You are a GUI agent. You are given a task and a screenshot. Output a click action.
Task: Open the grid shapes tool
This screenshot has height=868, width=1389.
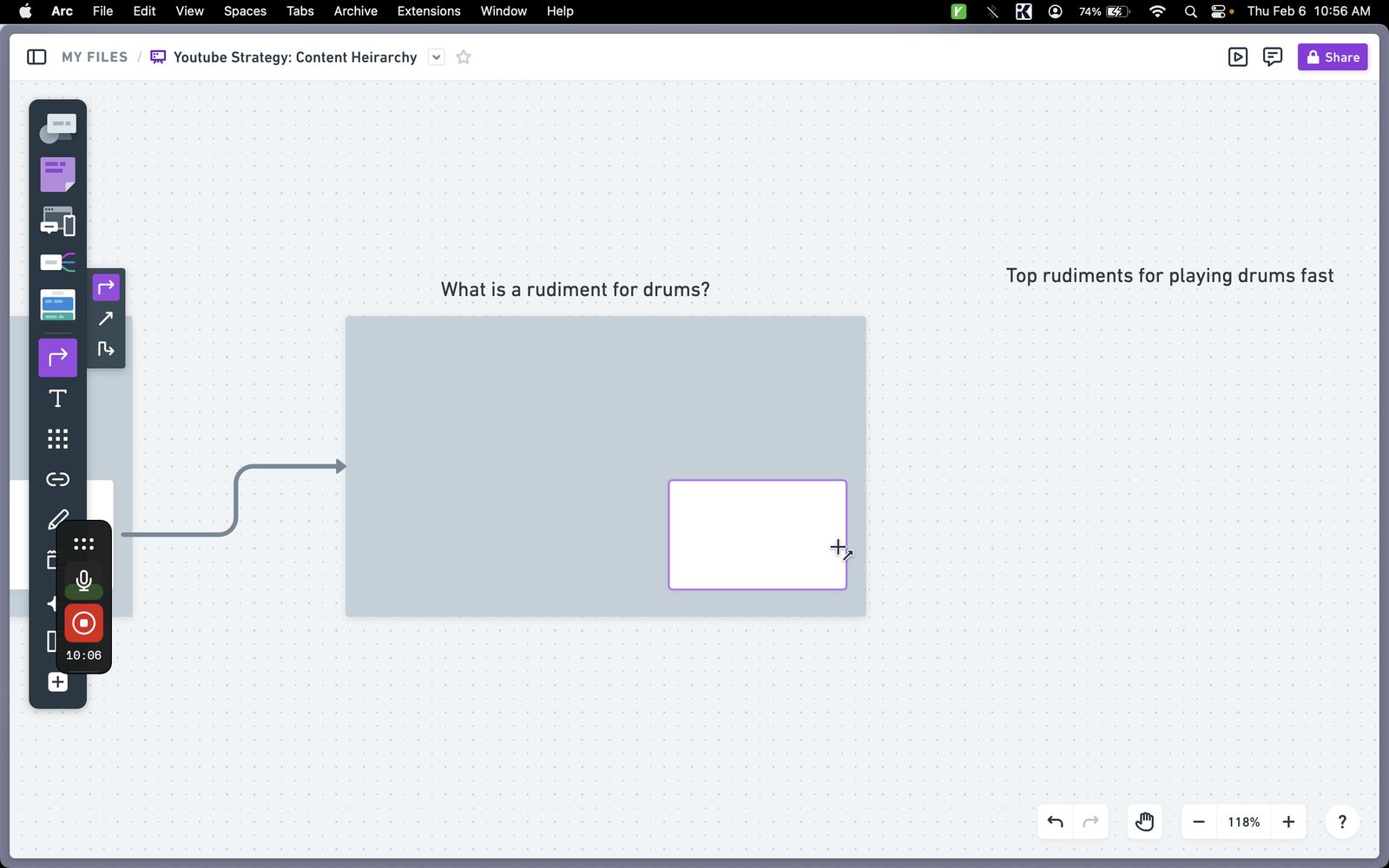click(57, 438)
